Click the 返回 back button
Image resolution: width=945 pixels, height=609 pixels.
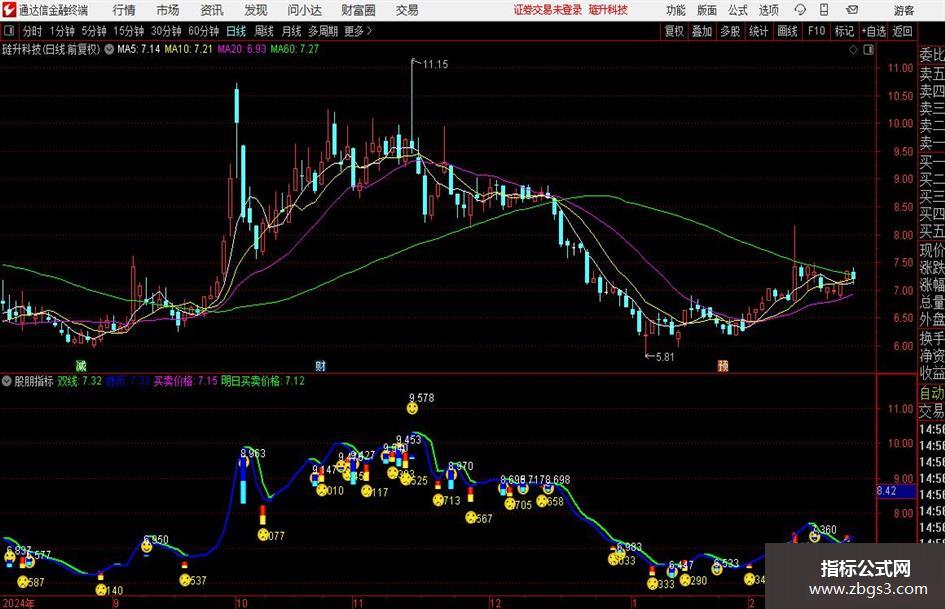[902, 31]
